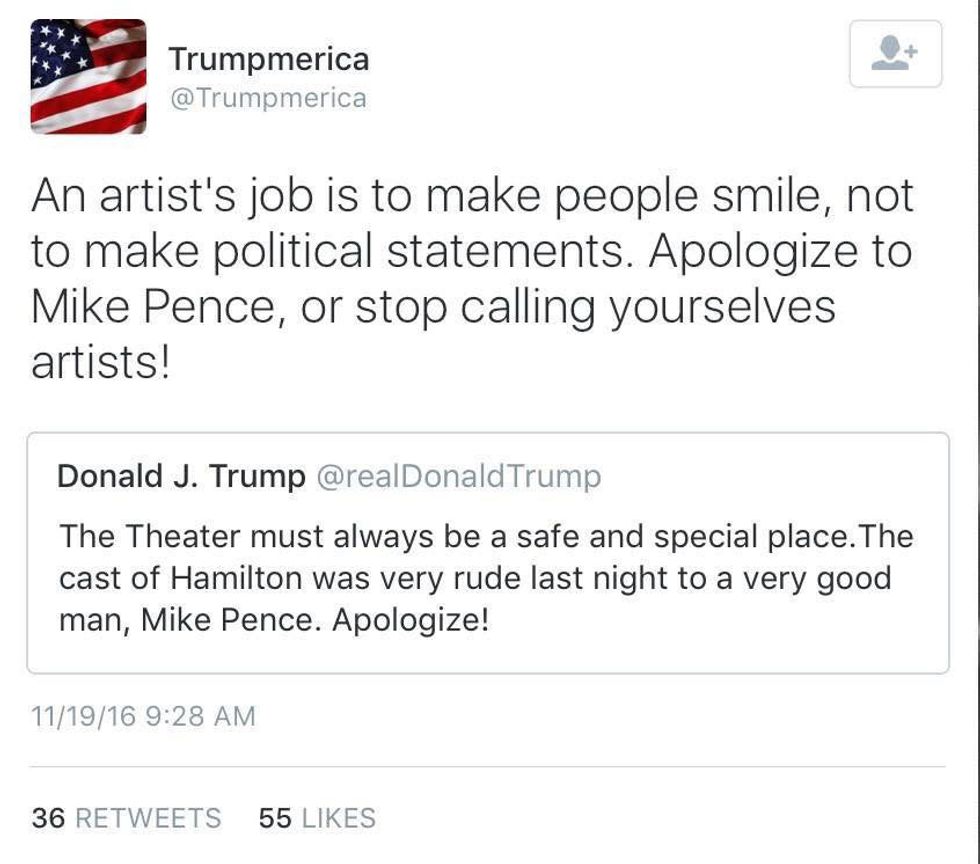Viewport: 980px width, 864px height.
Task: Click Donald J. Trump's name in quote
Action: click(x=181, y=476)
